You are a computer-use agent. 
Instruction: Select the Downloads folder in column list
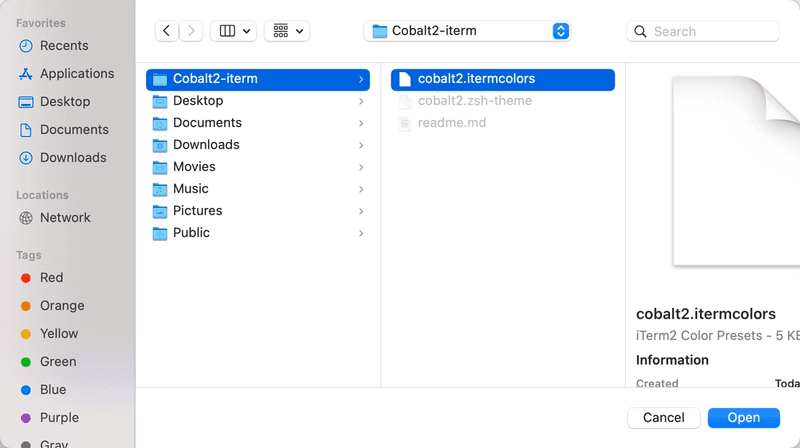258,145
